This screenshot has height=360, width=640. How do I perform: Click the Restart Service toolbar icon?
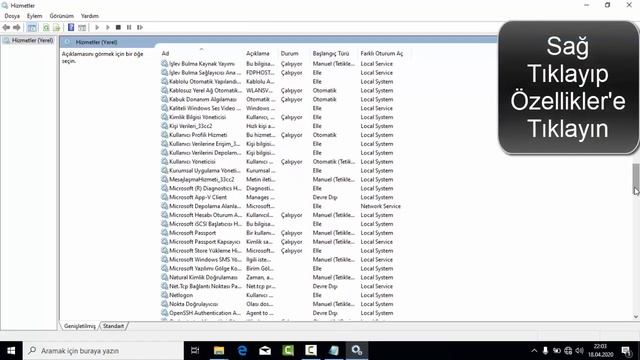tap(140, 27)
